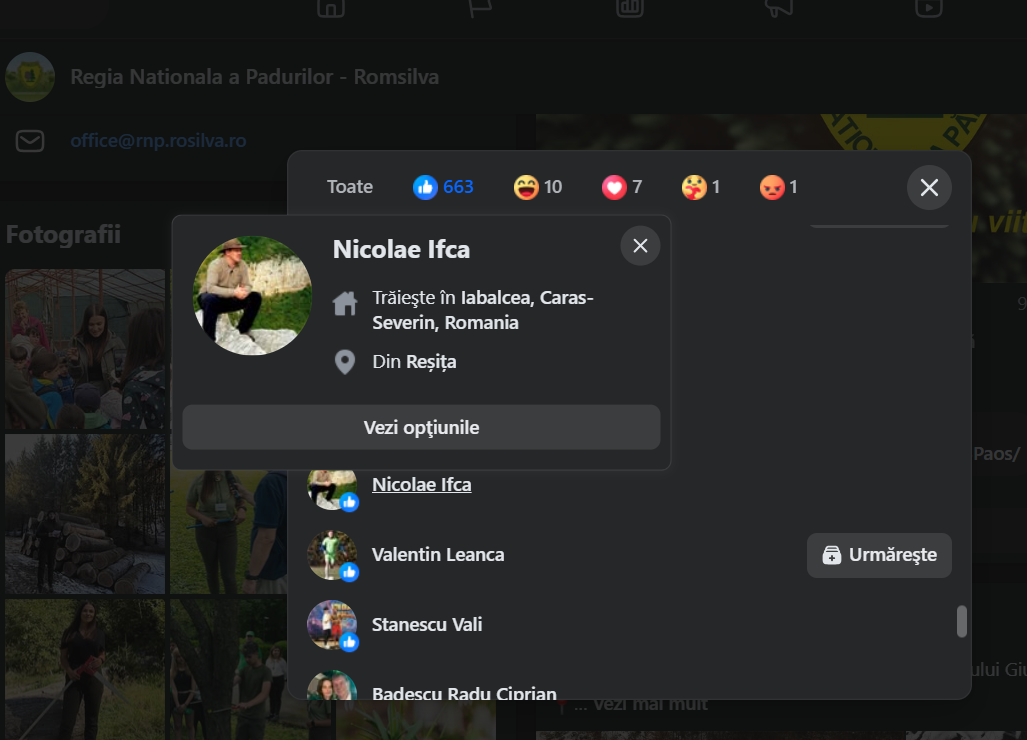Switch to Angry reaction tab

pos(779,187)
